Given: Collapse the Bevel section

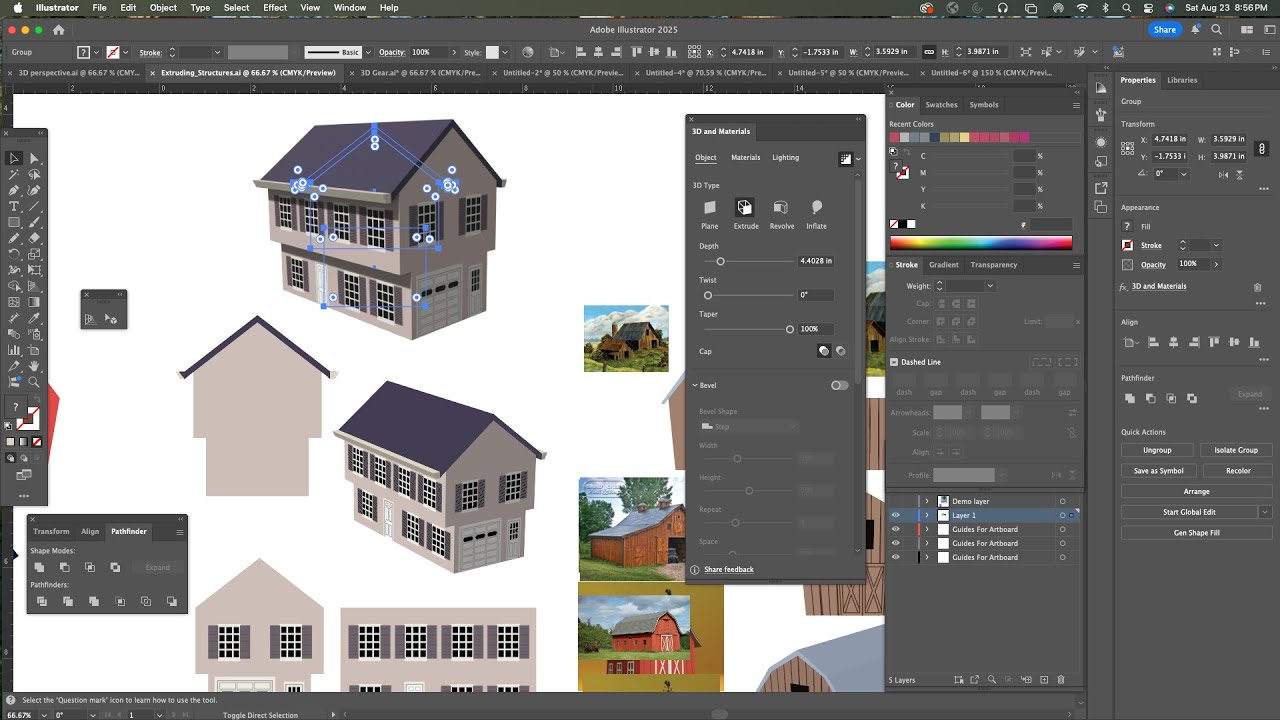Looking at the screenshot, I should click(x=695, y=385).
